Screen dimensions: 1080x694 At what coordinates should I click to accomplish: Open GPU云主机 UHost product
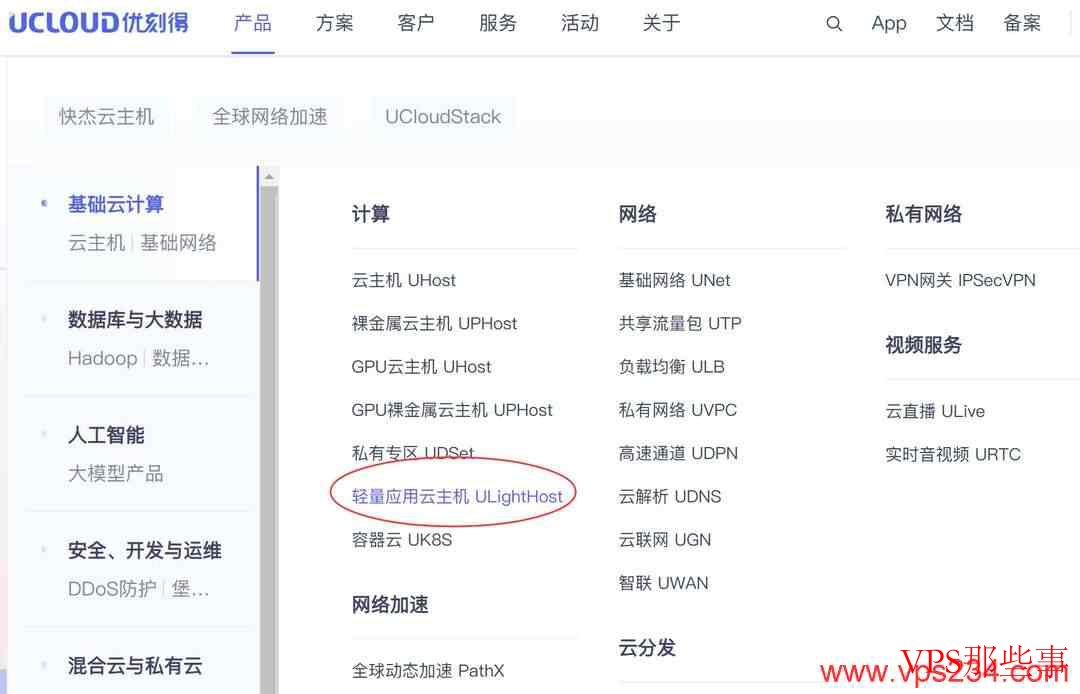(422, 367)
